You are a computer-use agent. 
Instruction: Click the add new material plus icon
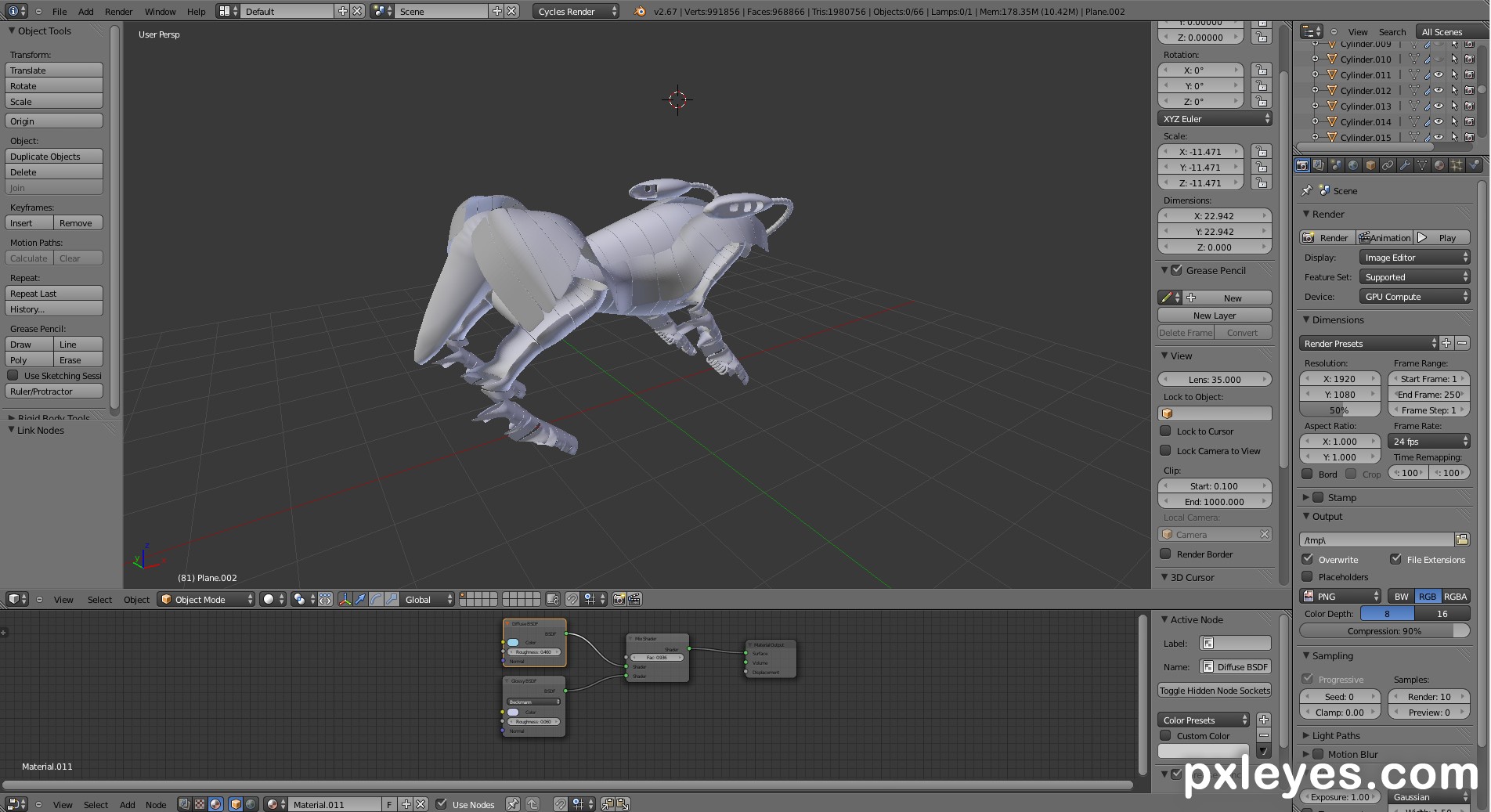(x=406, y=804)
